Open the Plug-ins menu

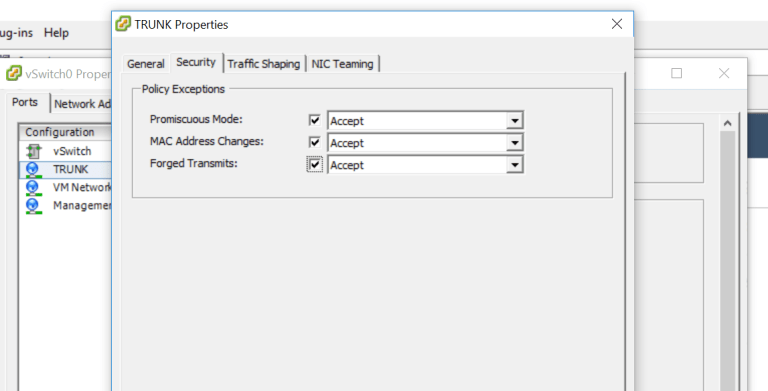click(16, 33)
